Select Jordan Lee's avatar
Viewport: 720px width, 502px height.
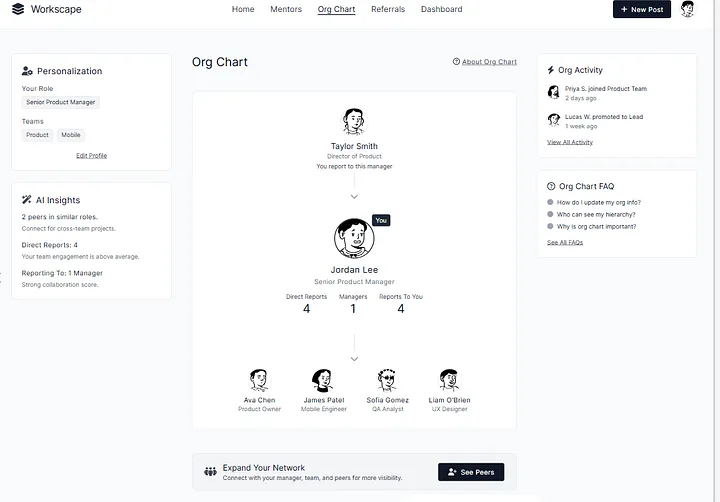[354, 238]
